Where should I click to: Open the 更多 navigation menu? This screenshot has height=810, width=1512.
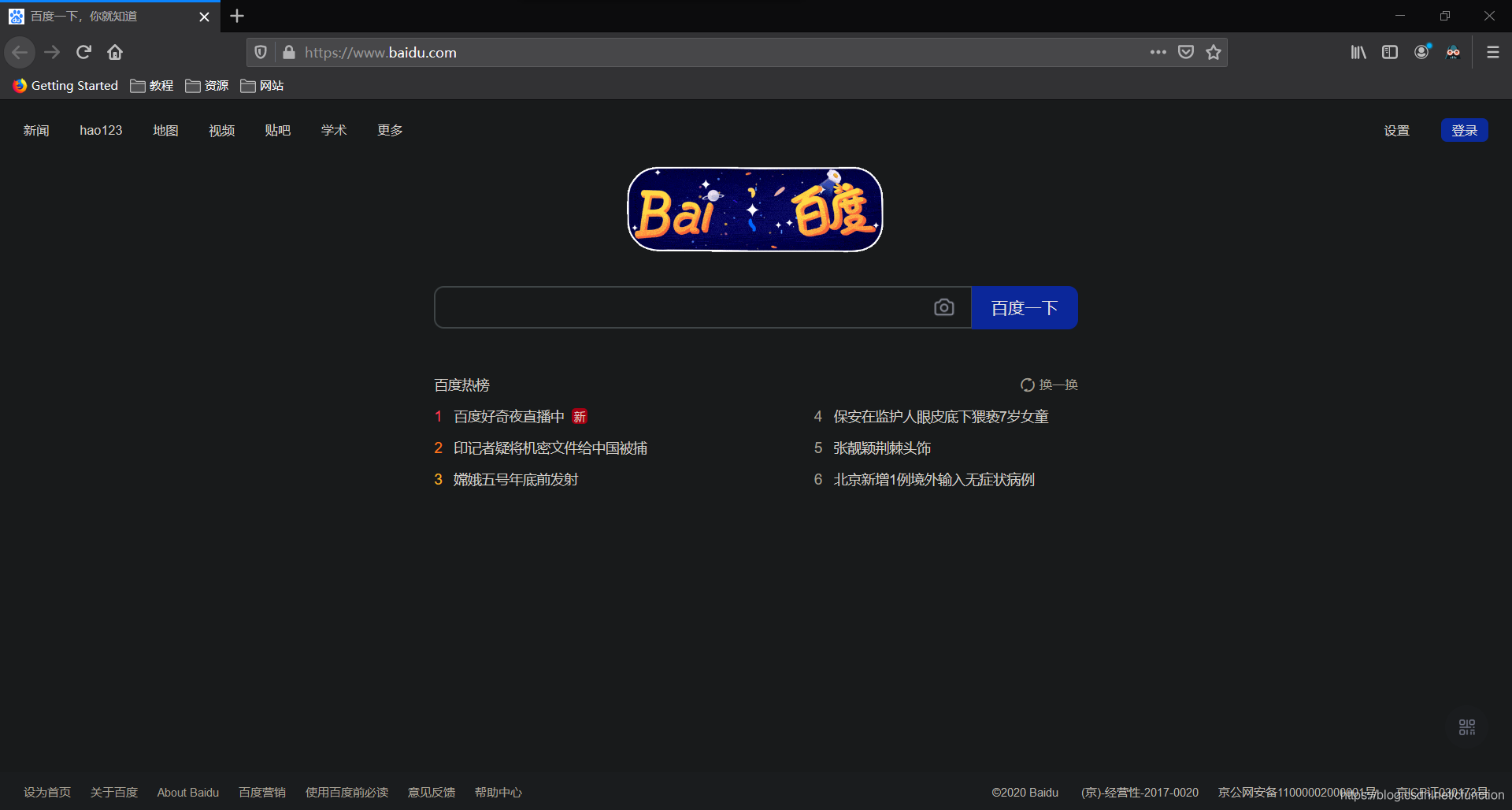click(389, 130)
